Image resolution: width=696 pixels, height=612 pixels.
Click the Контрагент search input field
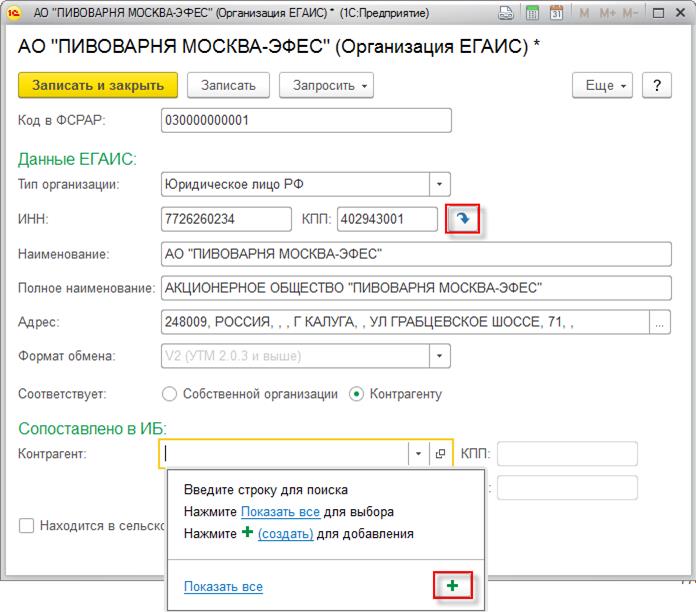pos(284,454)
